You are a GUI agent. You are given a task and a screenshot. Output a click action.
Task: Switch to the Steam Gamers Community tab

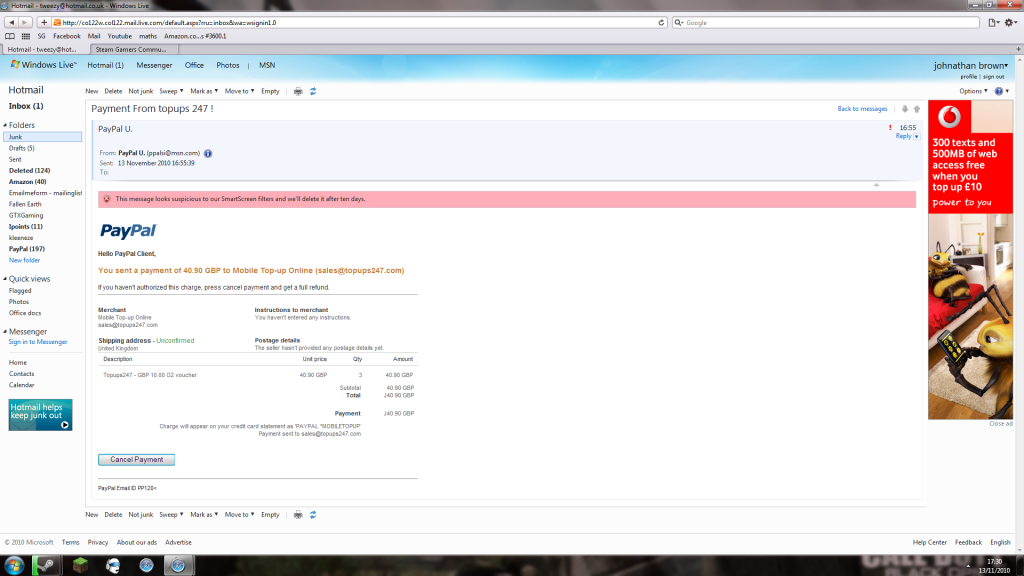click(131, 49)
